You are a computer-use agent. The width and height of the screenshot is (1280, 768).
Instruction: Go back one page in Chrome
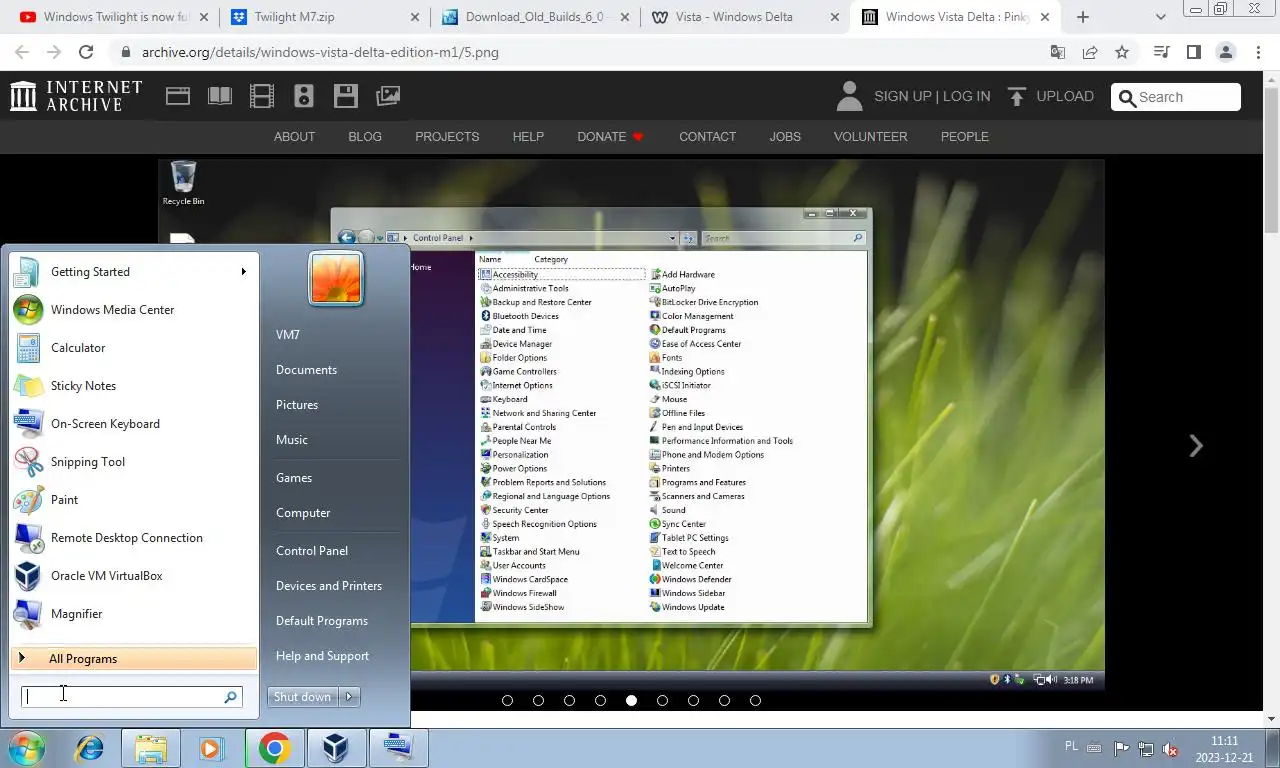(22, 52)
